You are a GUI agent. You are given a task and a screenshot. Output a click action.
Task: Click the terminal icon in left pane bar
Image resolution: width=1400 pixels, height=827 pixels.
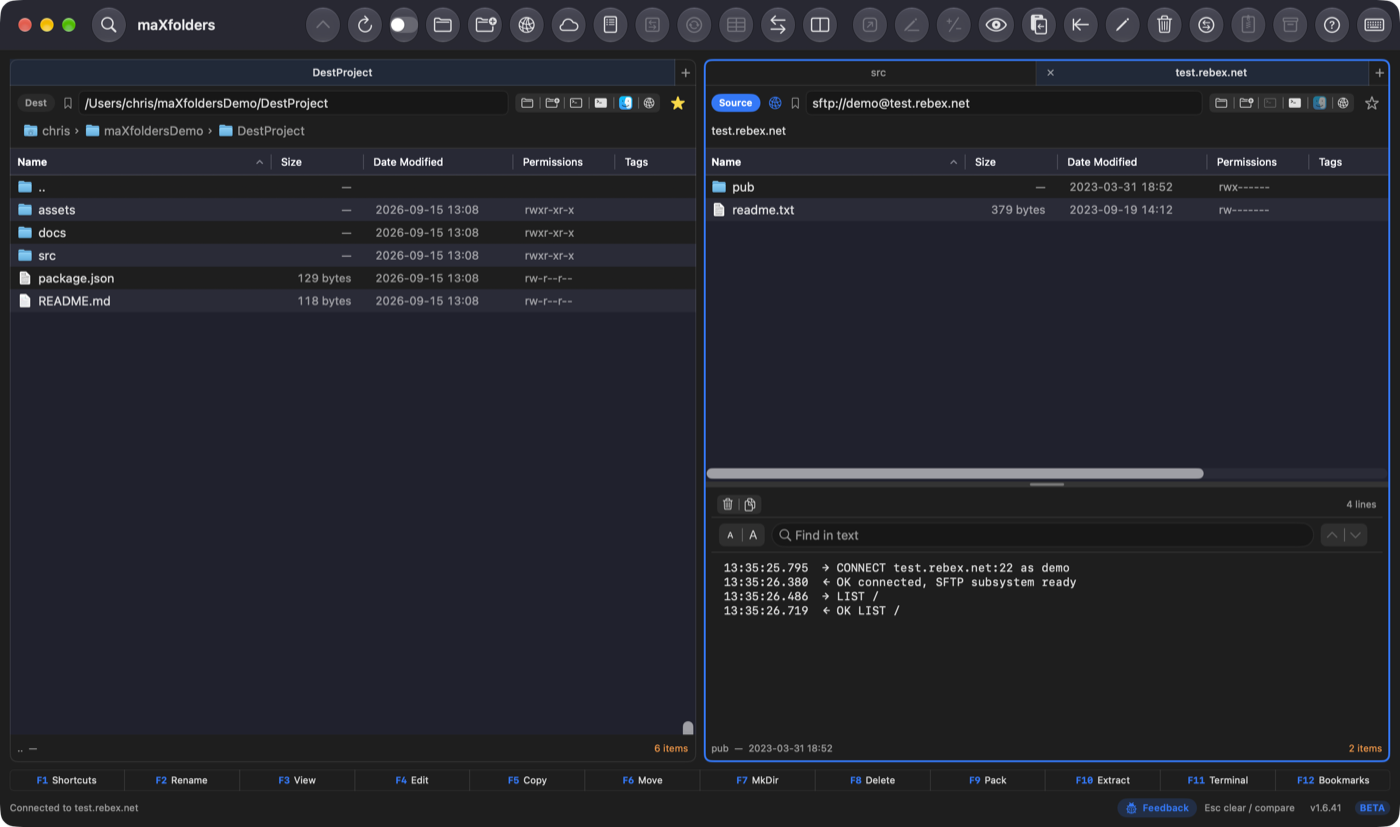576,103
